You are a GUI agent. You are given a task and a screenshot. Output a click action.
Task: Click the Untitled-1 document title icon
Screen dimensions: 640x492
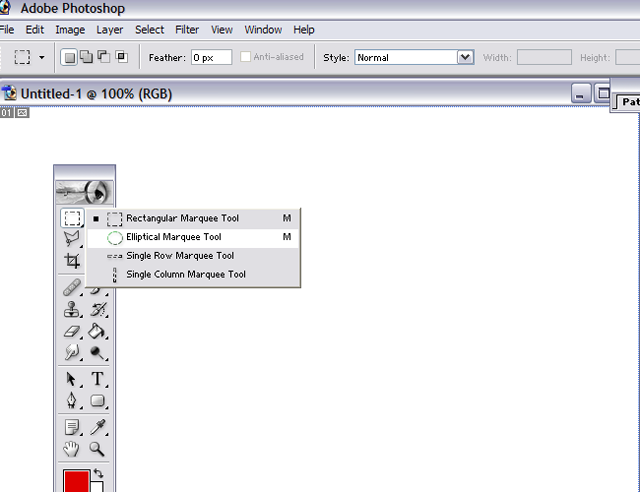pyautogui.click(x=9, y=94)
